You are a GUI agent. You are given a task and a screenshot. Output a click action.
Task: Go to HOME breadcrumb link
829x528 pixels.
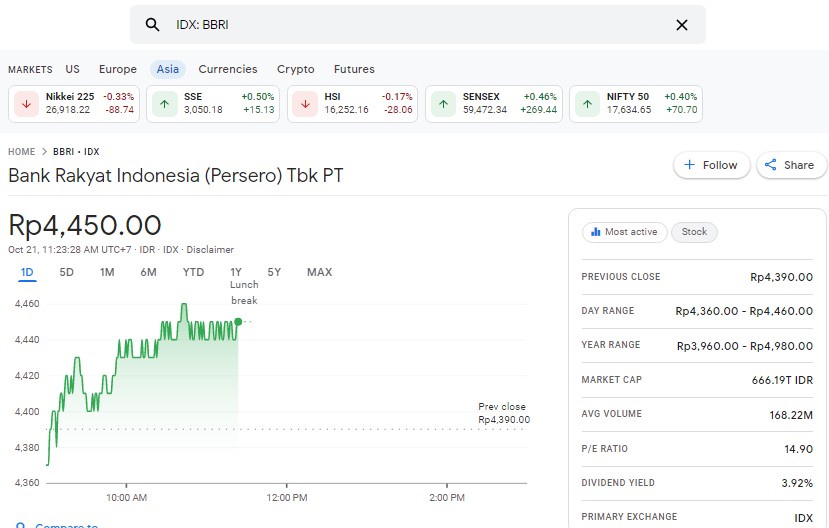[22, 152]
